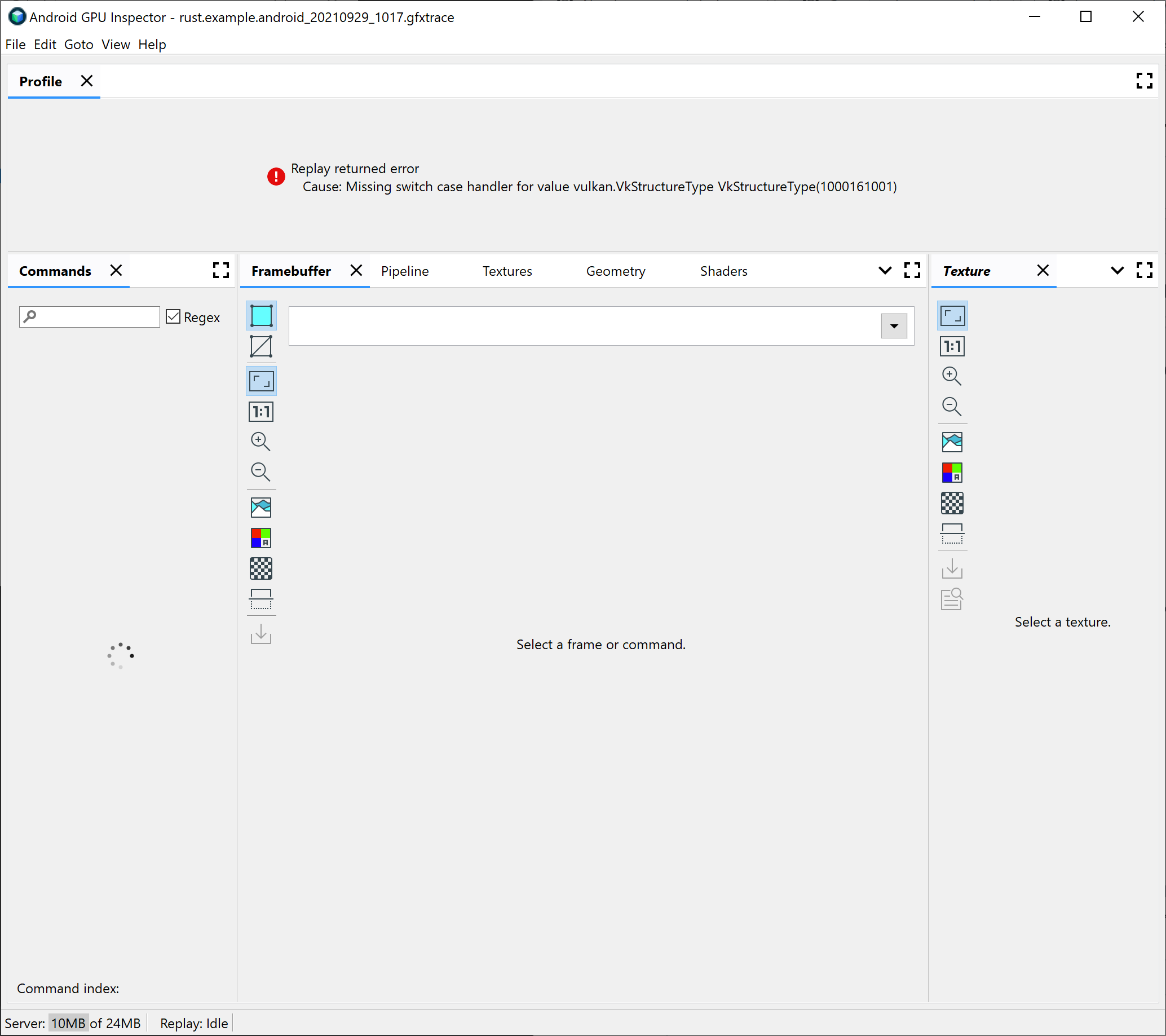This screenshot has height=1036, width=1166.
Task: Click the shaded render mode icon
Action: point(261,315)
